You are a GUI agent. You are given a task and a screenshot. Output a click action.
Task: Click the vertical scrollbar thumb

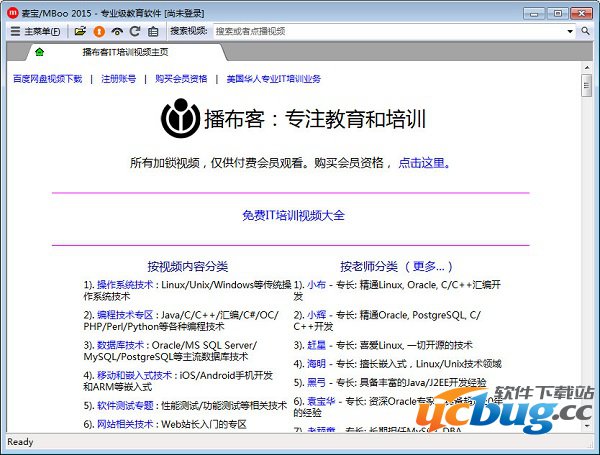click(x=586, y=86)
